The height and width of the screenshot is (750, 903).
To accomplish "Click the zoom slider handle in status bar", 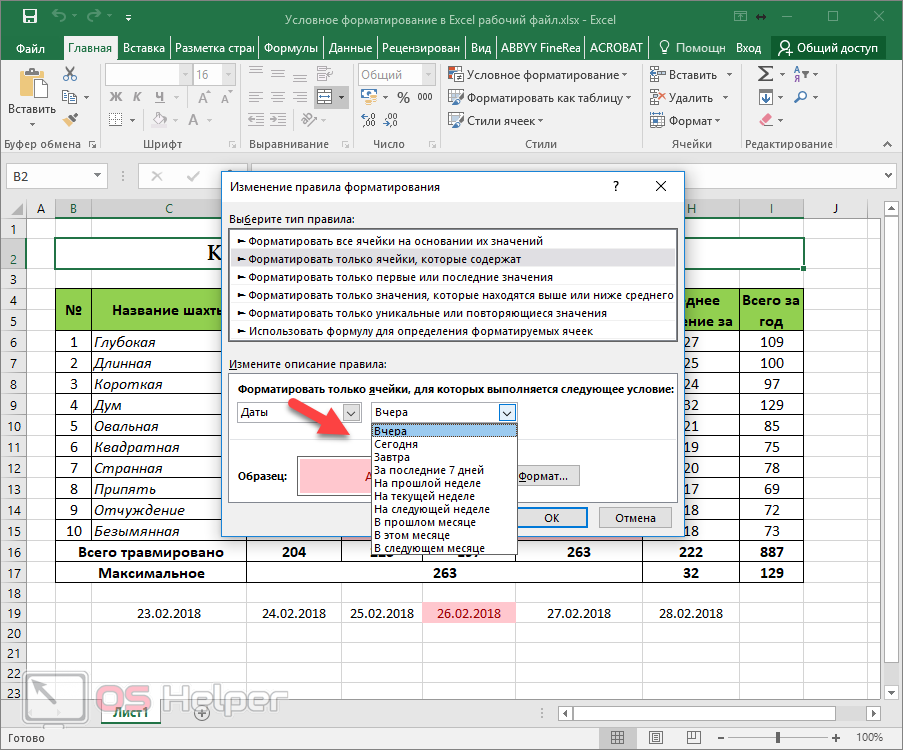I will point(778,737).
